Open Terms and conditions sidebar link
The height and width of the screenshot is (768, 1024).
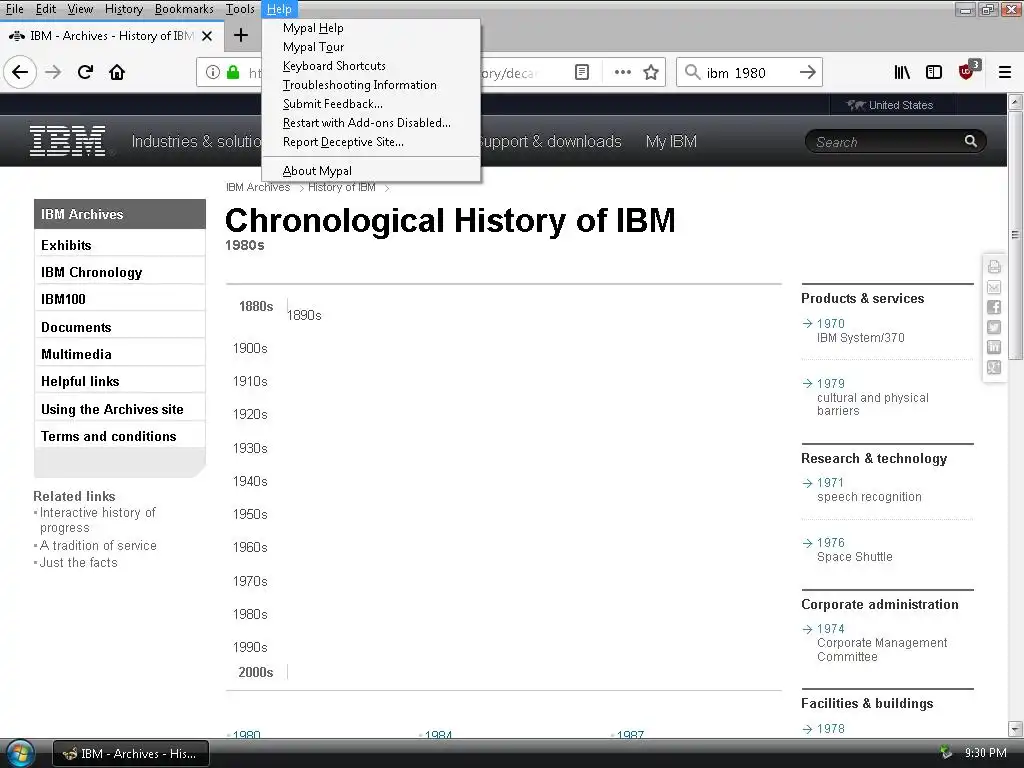120,436
